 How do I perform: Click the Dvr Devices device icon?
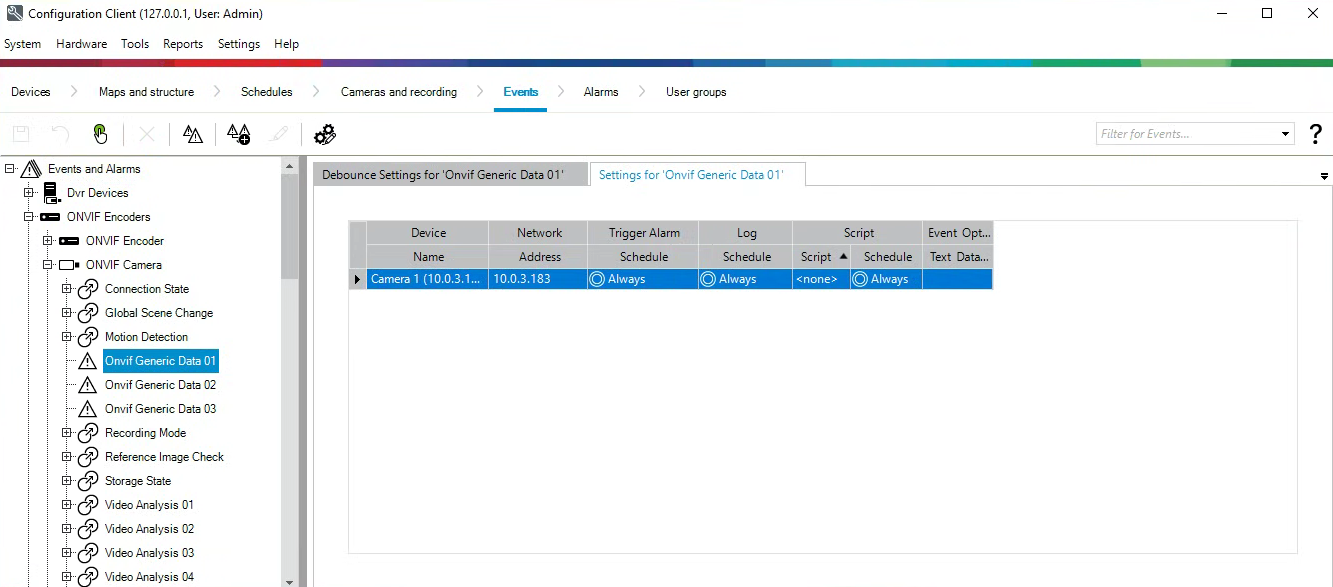[52, 193]
